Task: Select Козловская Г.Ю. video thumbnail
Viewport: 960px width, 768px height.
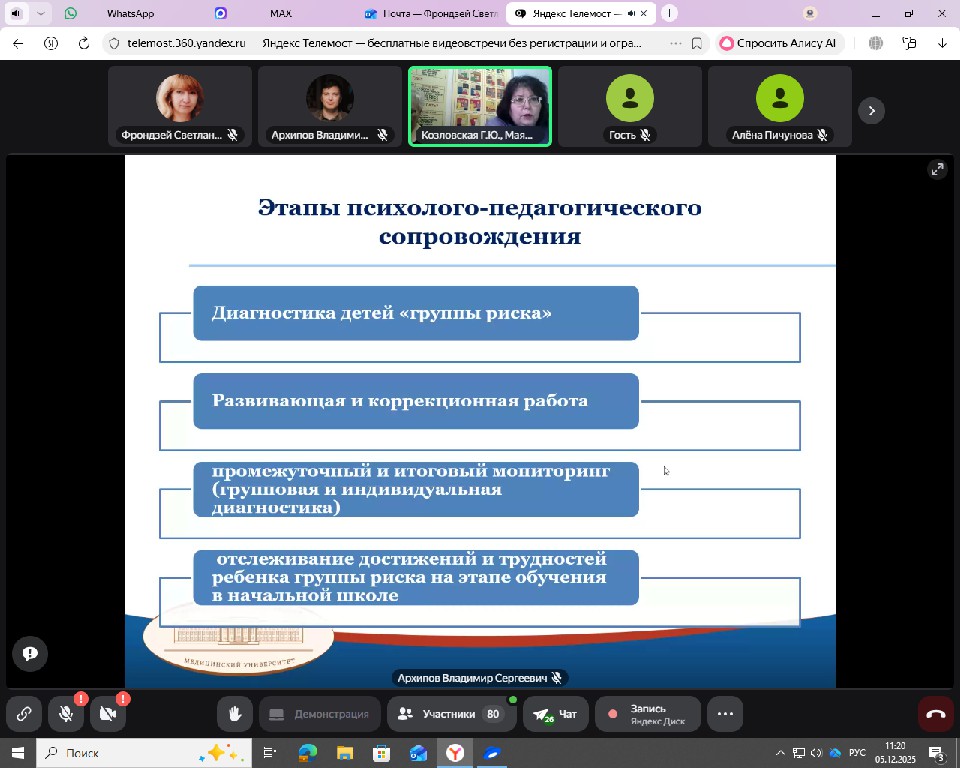Action: tap(480, 106)
